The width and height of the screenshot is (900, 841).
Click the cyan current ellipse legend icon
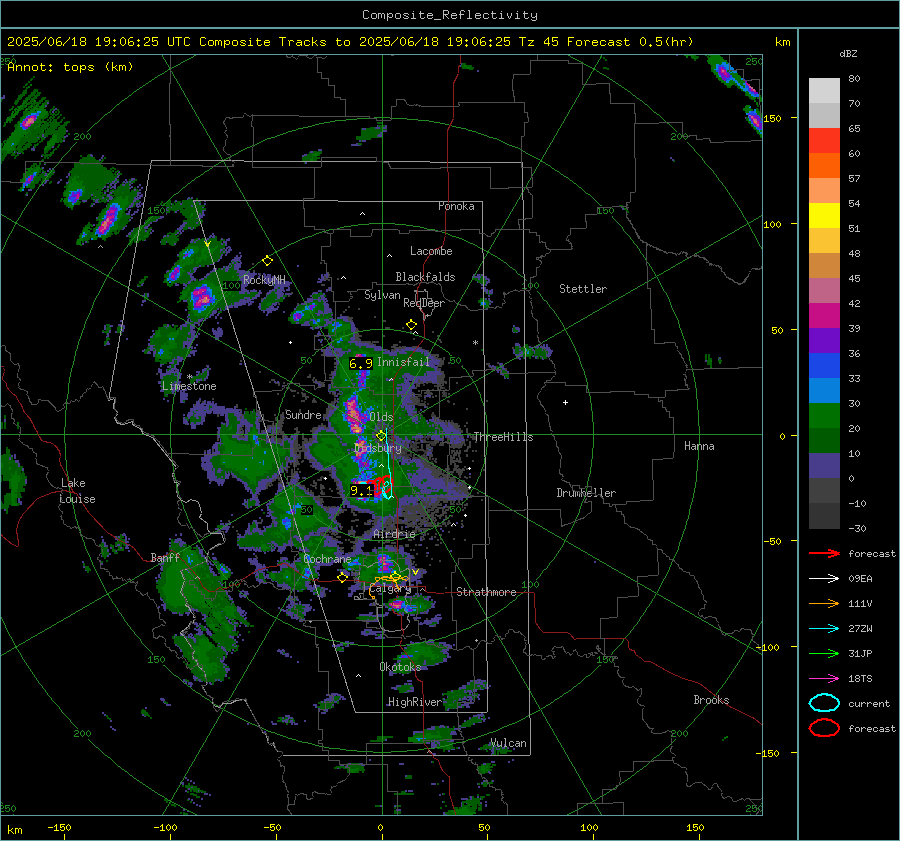(824, 703)
